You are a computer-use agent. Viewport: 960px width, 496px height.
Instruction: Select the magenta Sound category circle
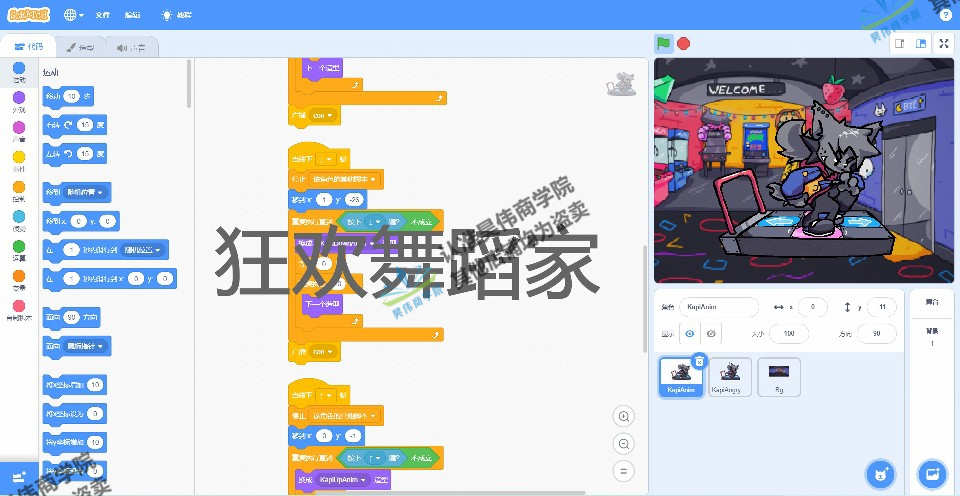coord(19,127)
